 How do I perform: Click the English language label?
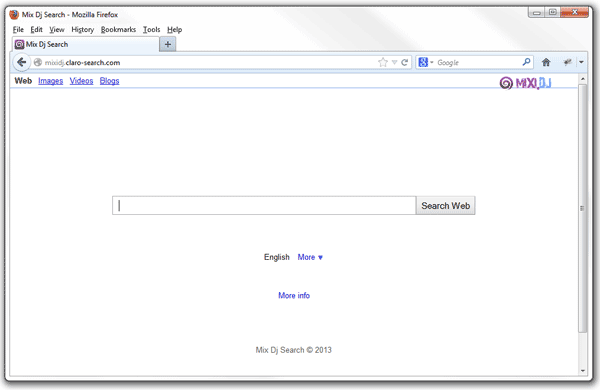coord(277,257)
